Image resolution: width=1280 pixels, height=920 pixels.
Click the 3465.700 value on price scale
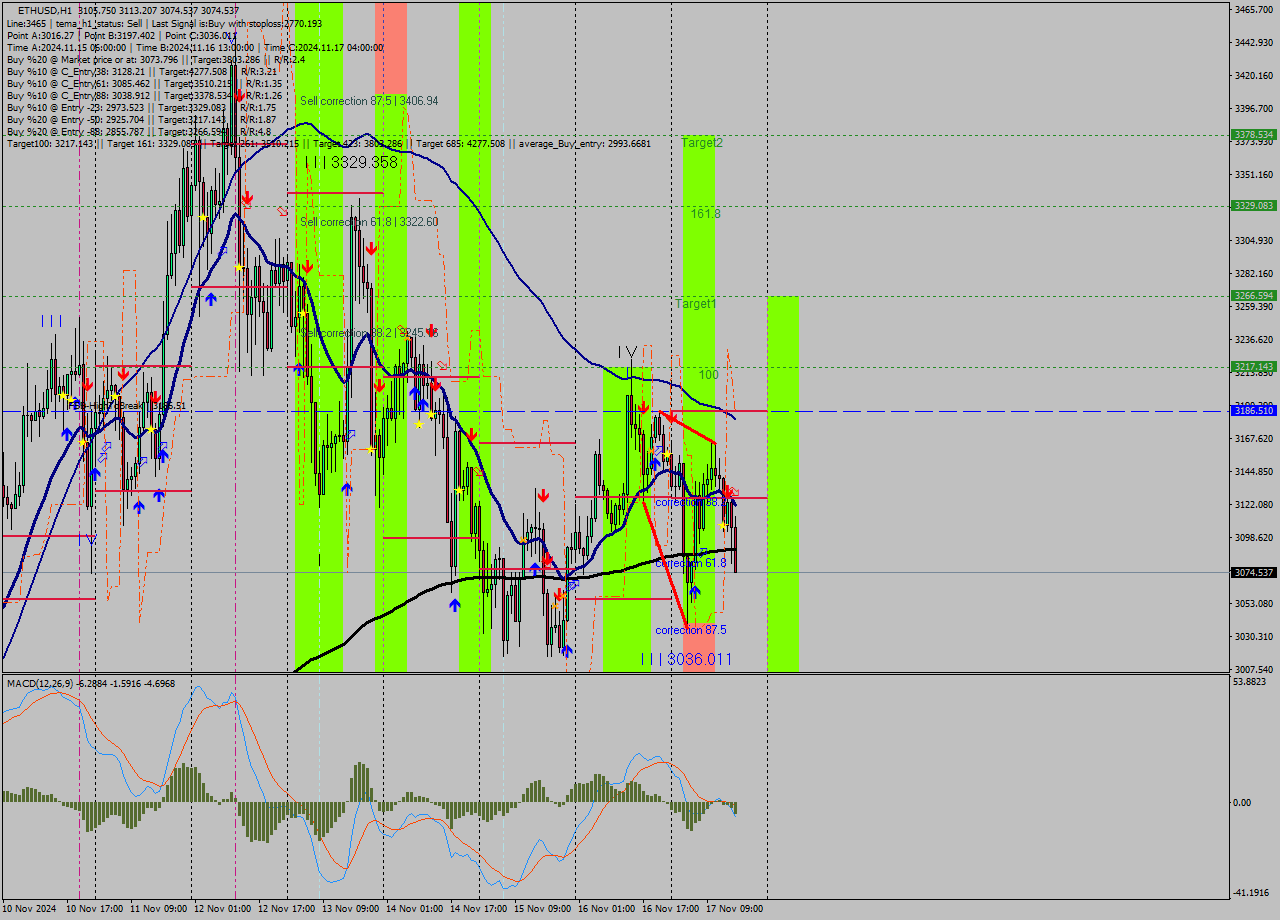(x=1253, y=9)
